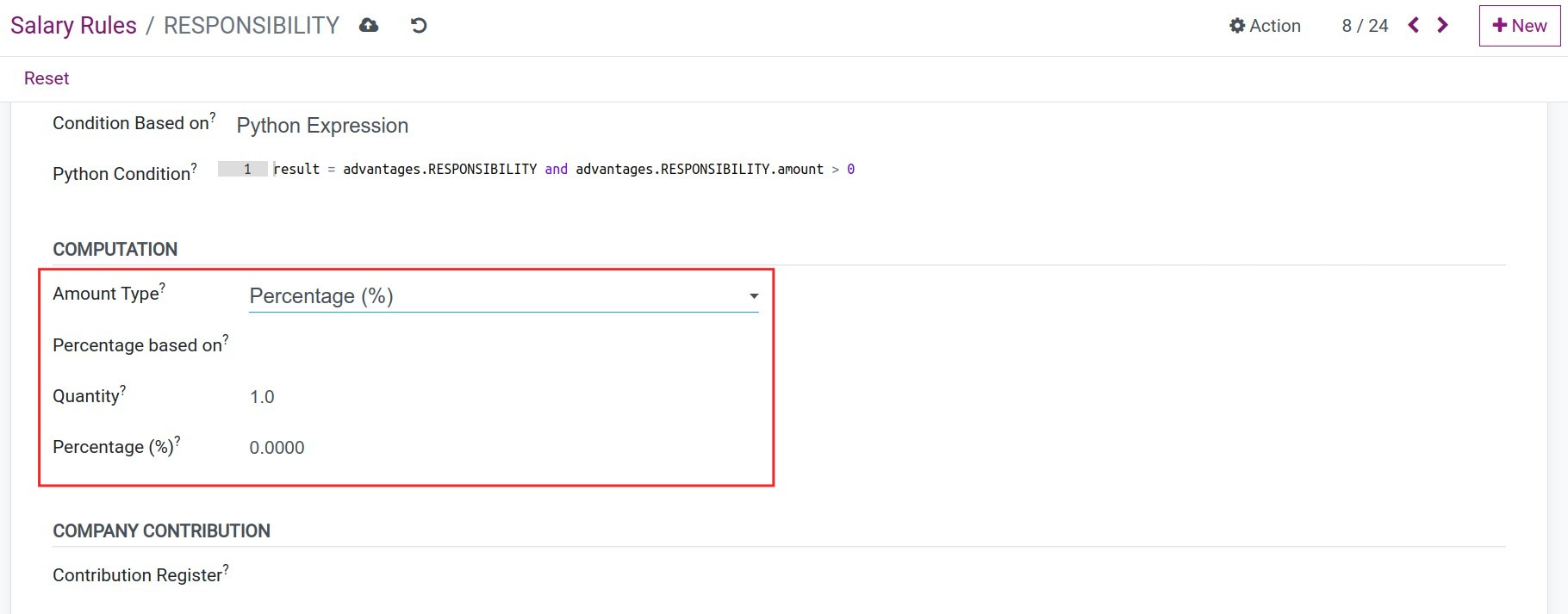Select the Quantity value 1.0 field
The width and height of the screenshot is (1568, 614).
(262, 397)
